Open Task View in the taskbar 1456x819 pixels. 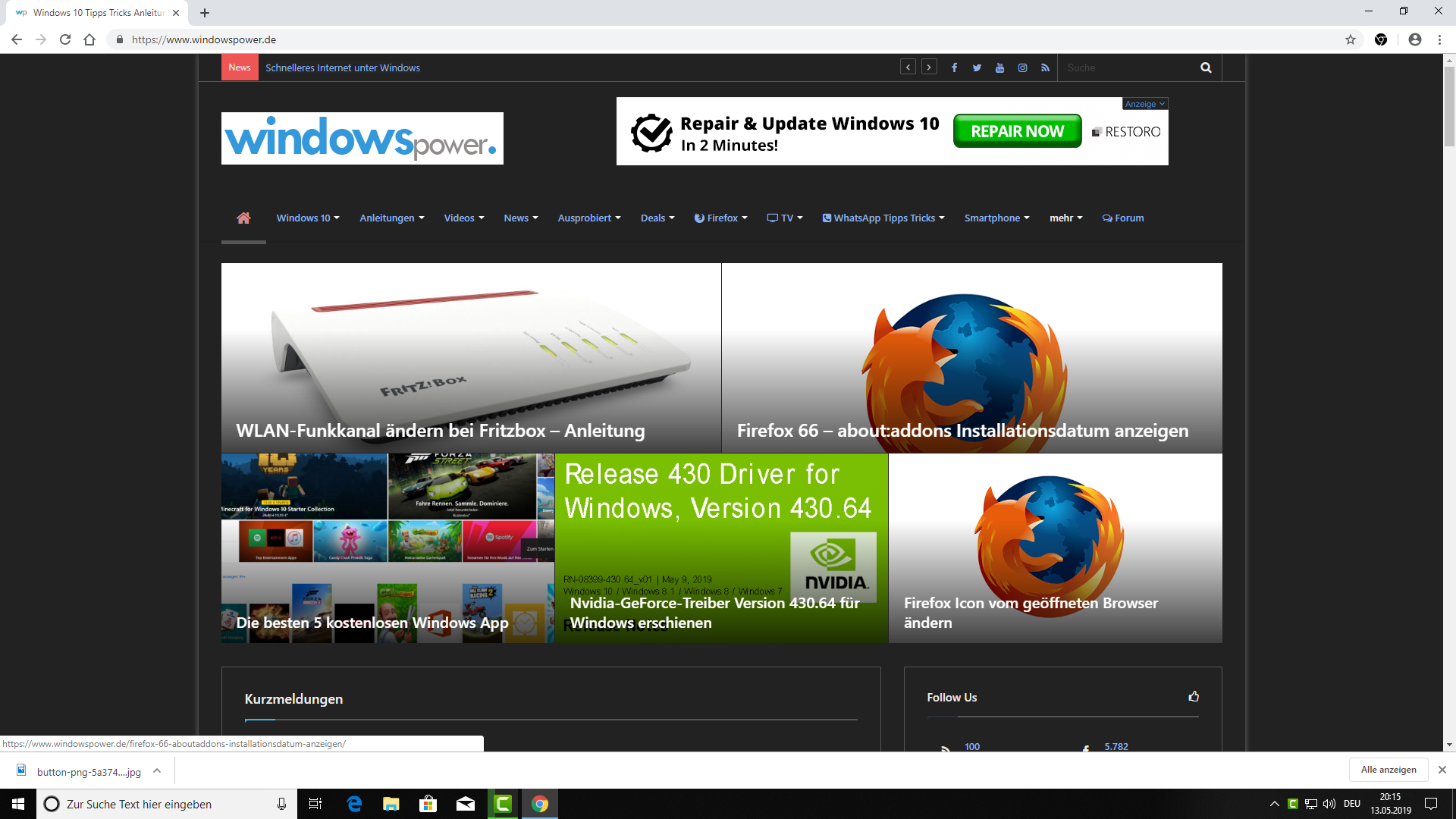[x=315, y=804]
